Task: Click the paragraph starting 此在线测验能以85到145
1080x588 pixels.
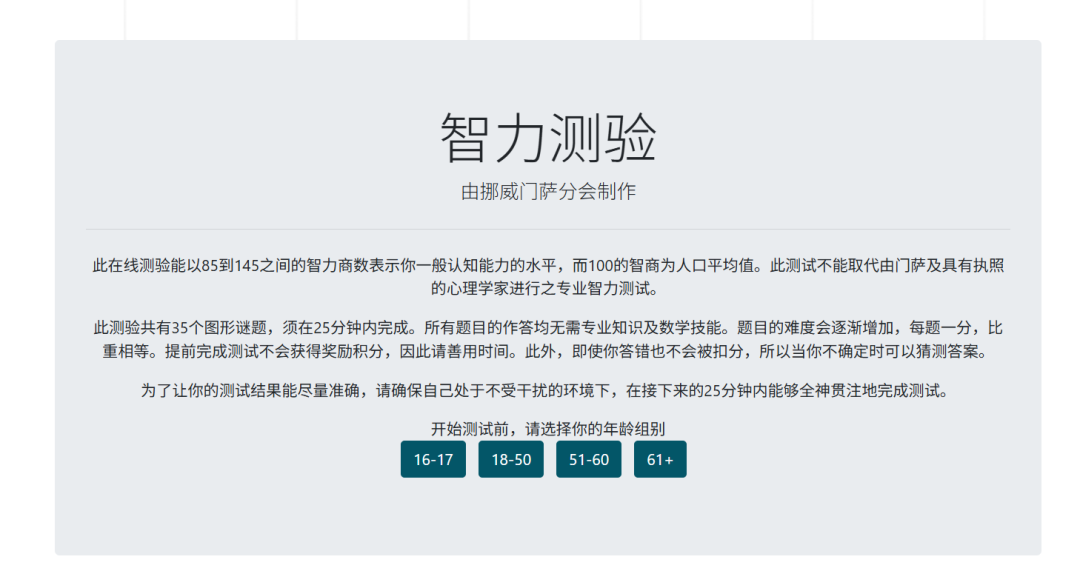Action: [x=548, y=277]
